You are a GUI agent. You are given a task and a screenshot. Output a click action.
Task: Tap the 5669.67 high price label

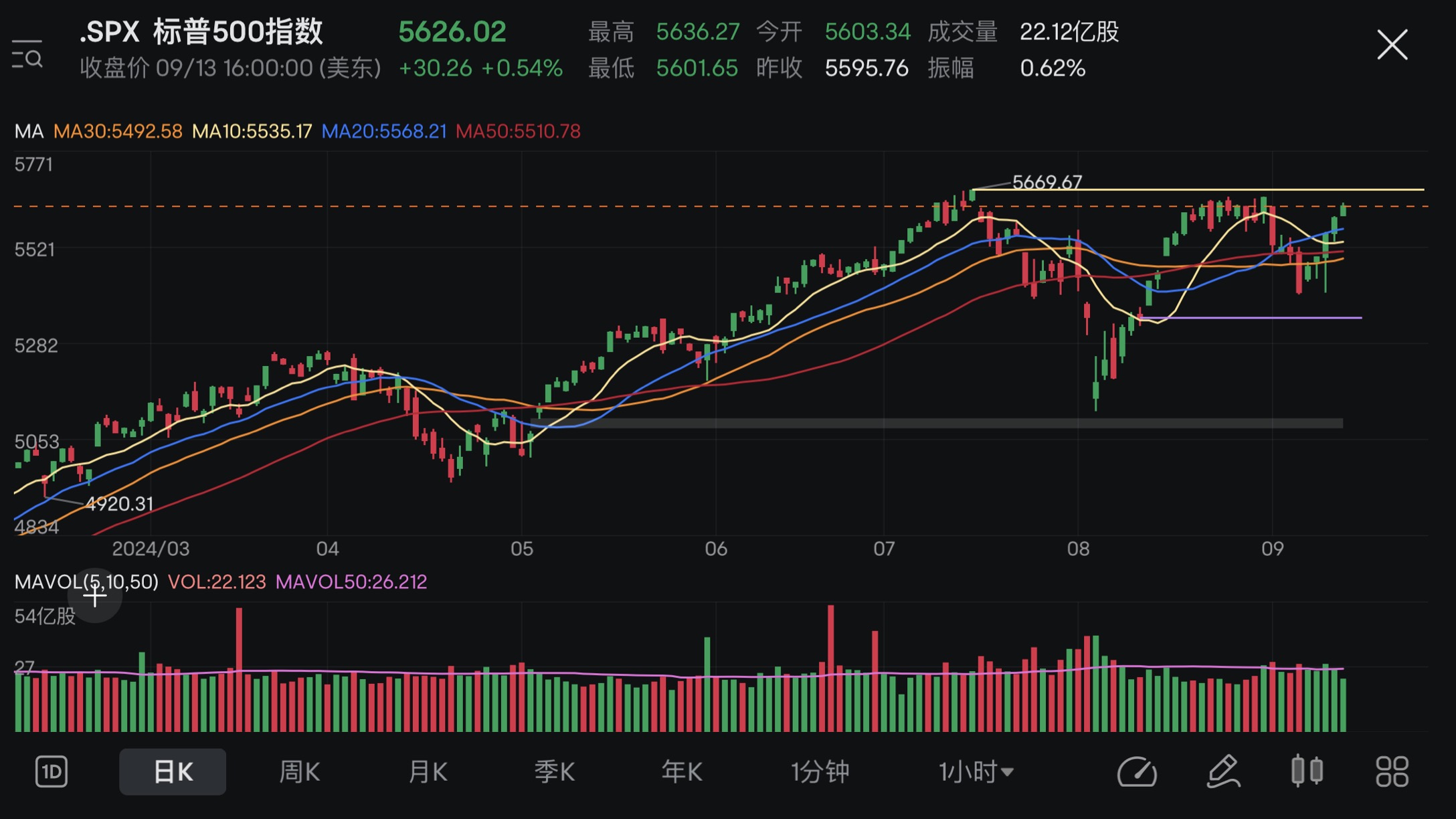point(1047,182)
